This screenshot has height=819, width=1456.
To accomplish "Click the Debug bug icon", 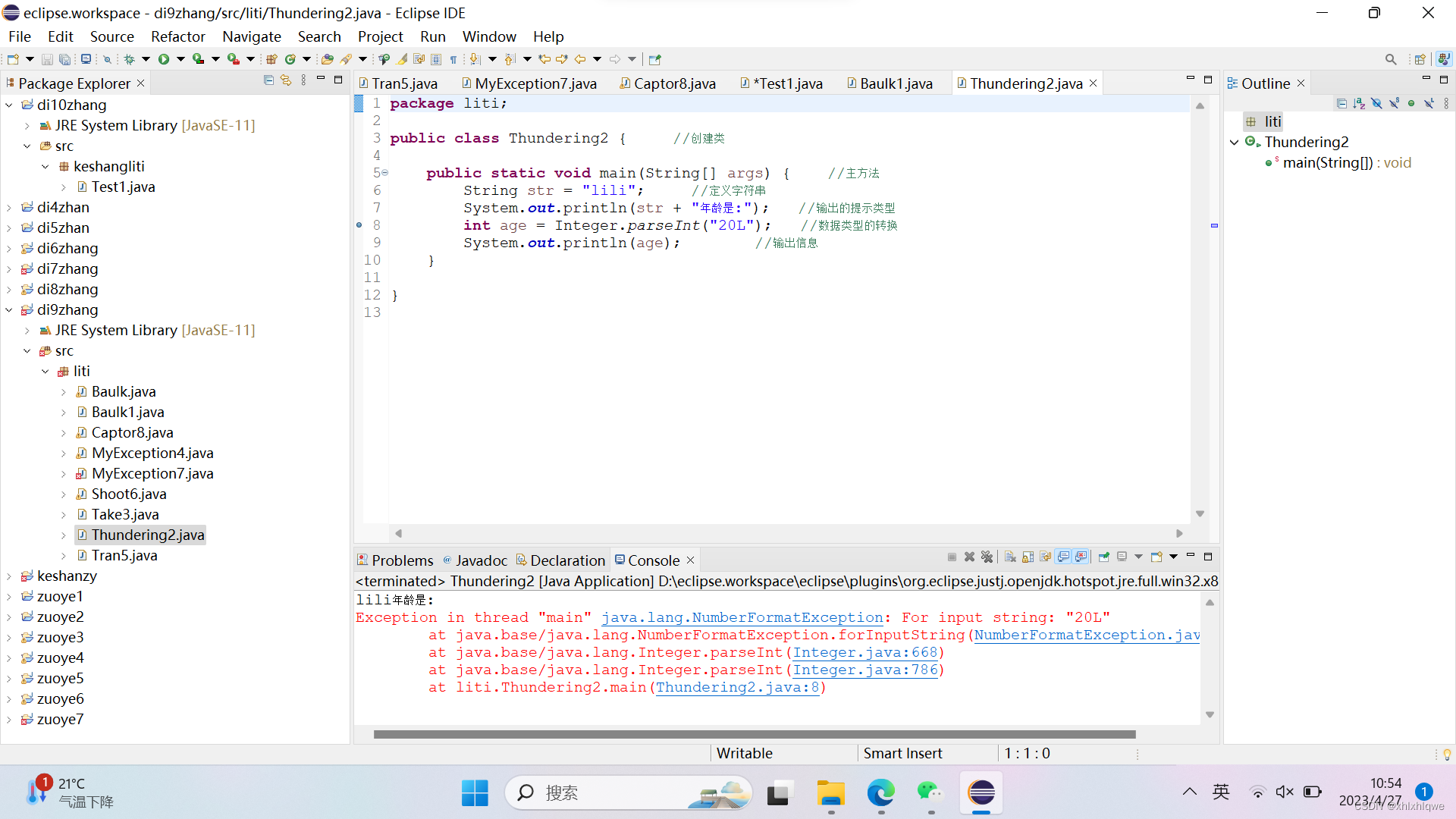I will pyautogui.click(x=130, y=59).
